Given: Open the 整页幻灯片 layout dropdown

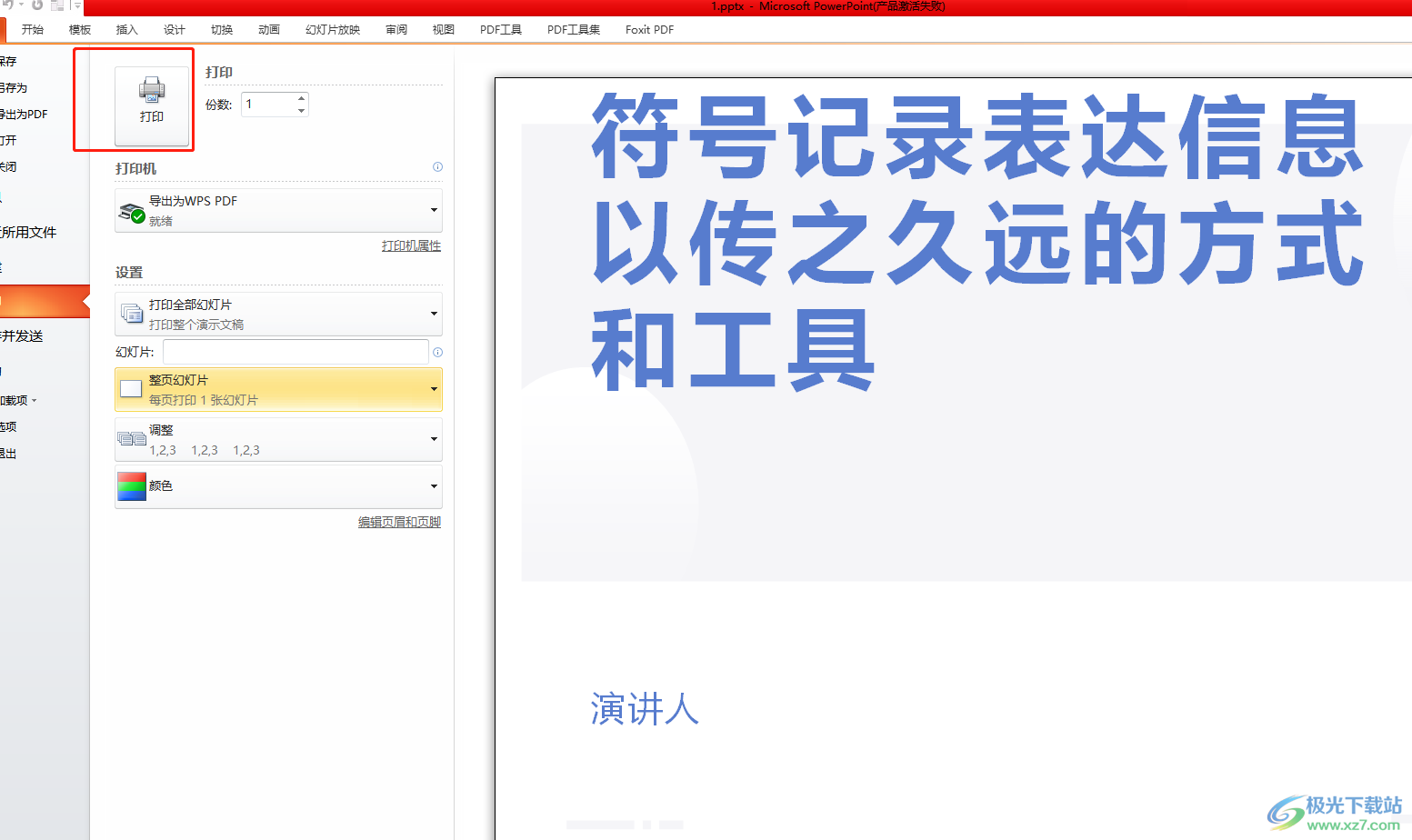Looking at the screenshot, I should pos(278,389).
